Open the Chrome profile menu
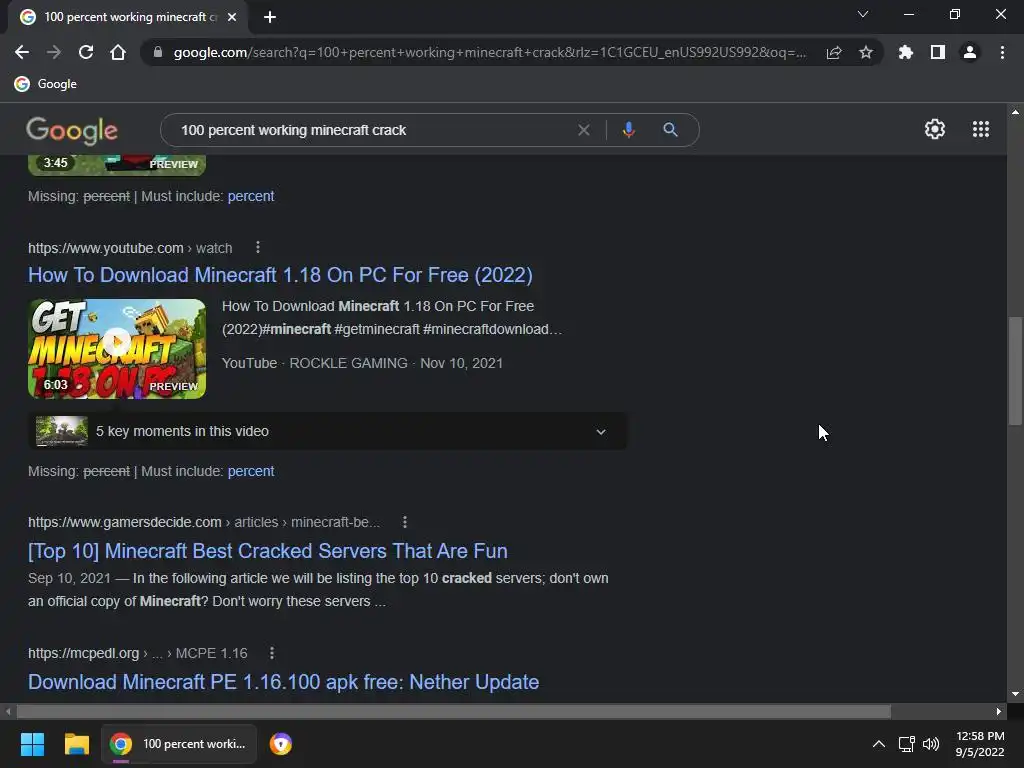 tap(970, 52)
